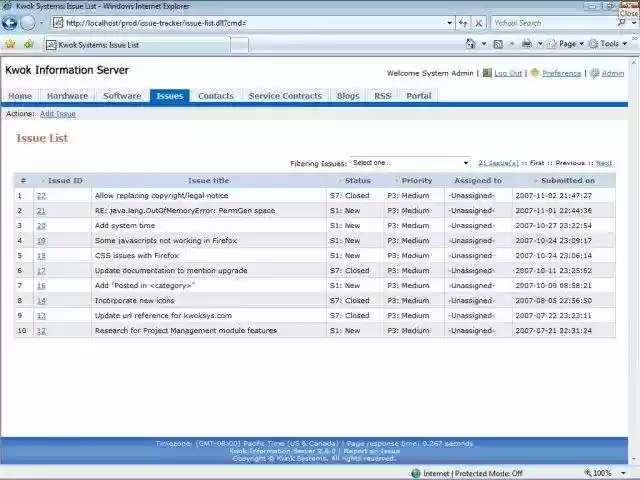This screenshot has height=480, width=640.
Task: Click the Add Issue link
Action: (58, 114)
